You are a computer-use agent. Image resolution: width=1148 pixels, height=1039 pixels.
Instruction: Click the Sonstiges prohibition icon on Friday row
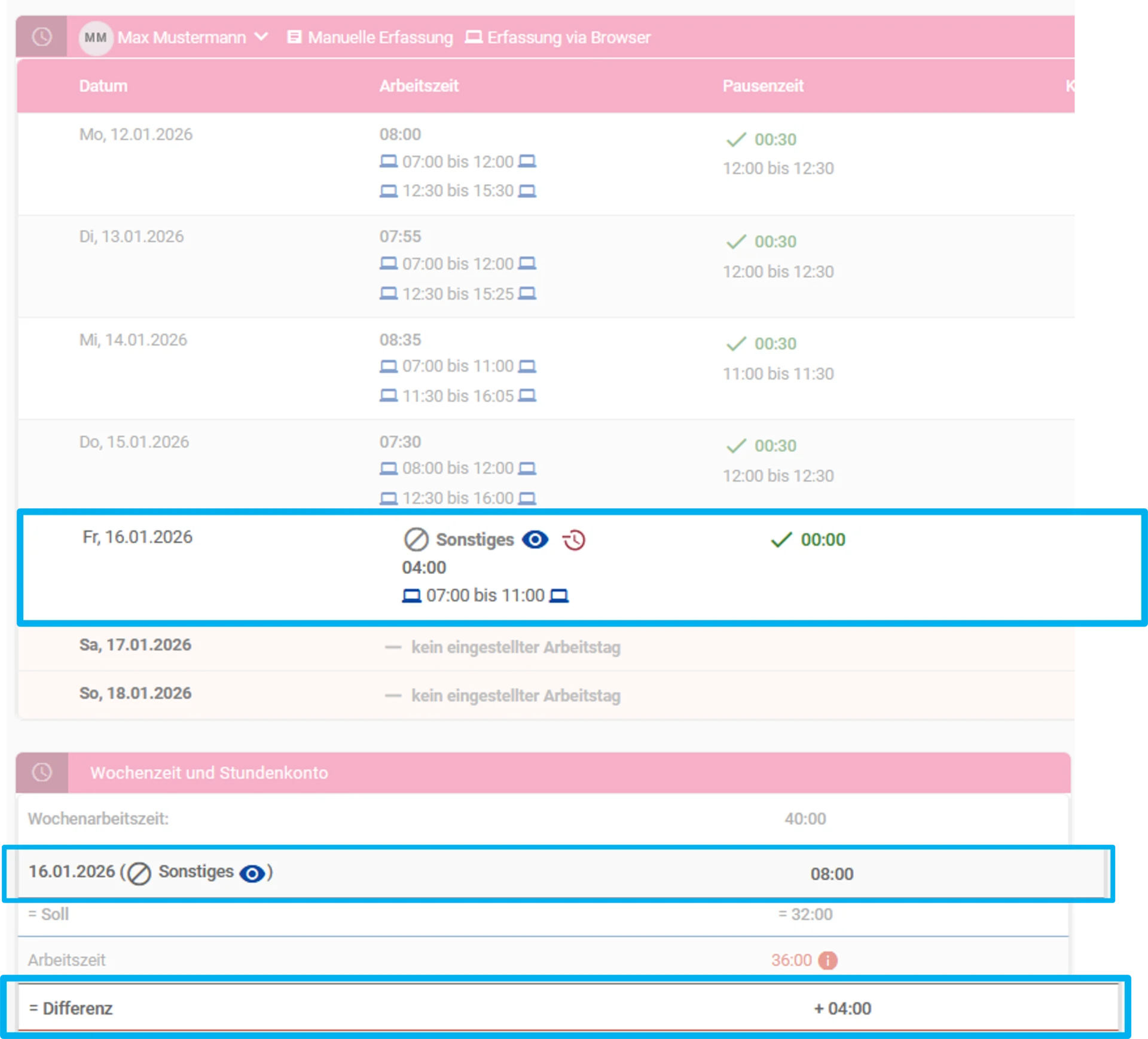pyautogui.click(x=416, y=539)
